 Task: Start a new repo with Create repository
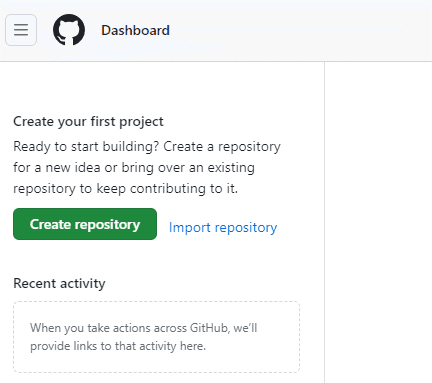(85, 224)
